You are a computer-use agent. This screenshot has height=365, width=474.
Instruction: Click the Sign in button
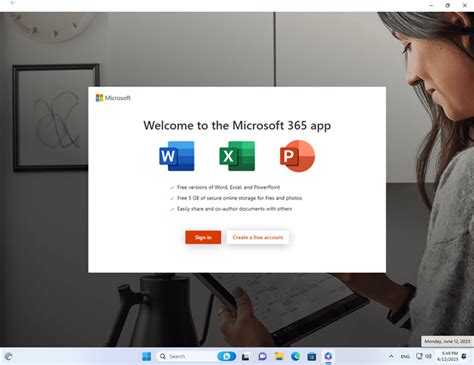[x=203, y=237]
